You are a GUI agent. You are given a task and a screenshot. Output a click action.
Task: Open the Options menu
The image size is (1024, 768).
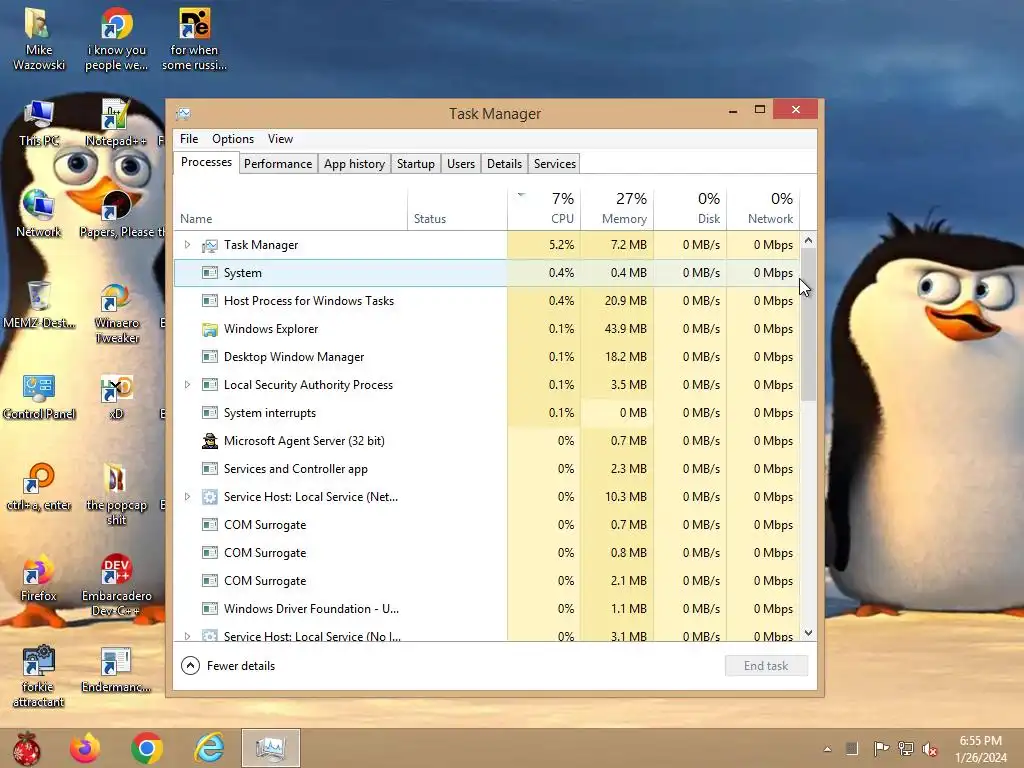point(233,139)
